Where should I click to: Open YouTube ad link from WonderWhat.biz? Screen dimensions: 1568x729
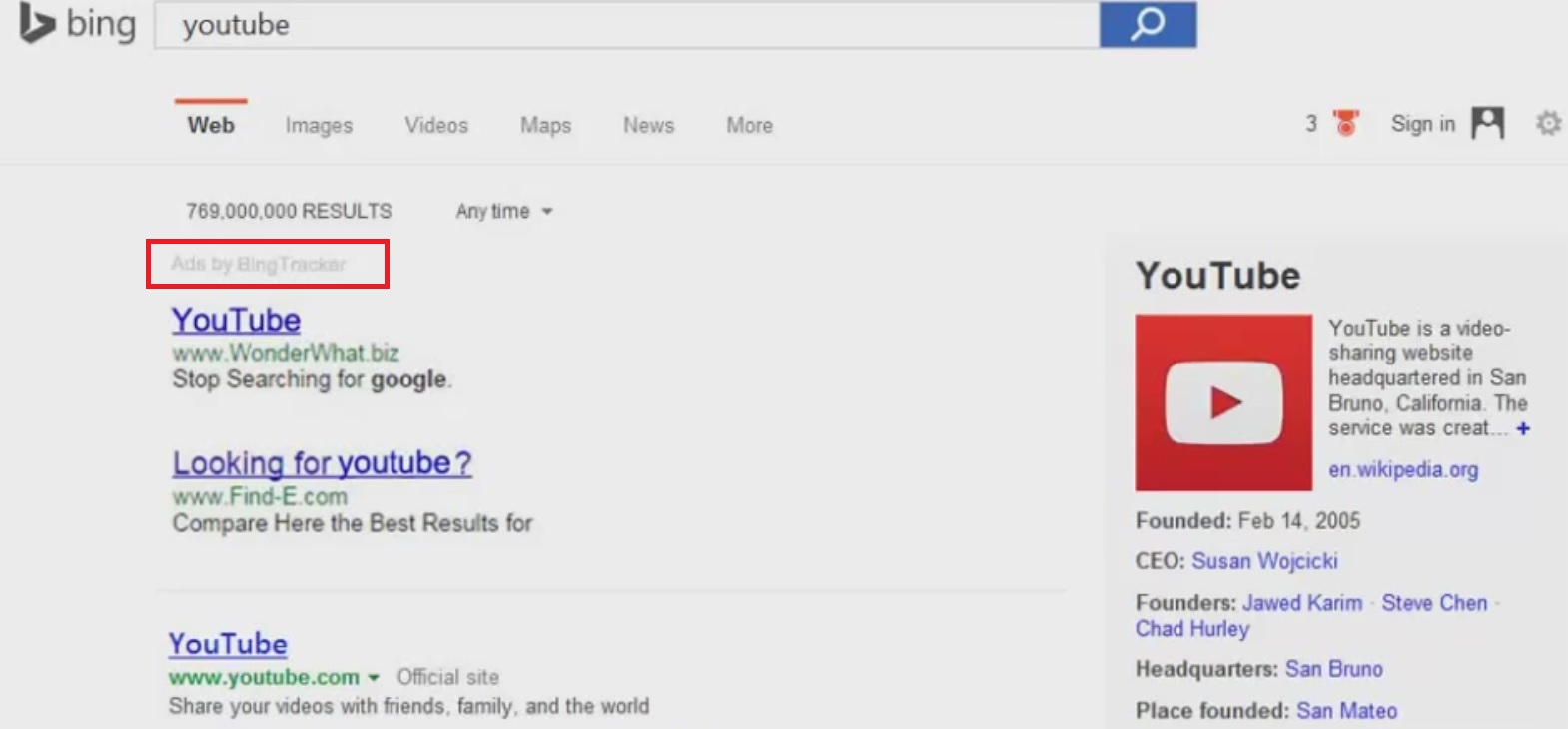coord(236,320)
